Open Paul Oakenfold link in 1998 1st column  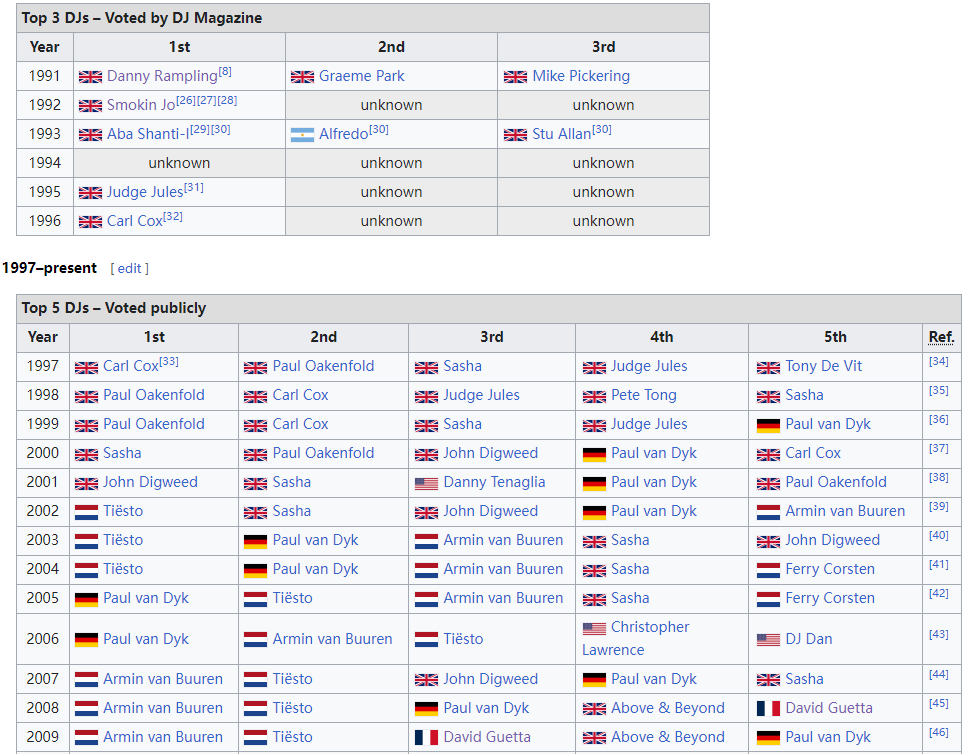153,395
